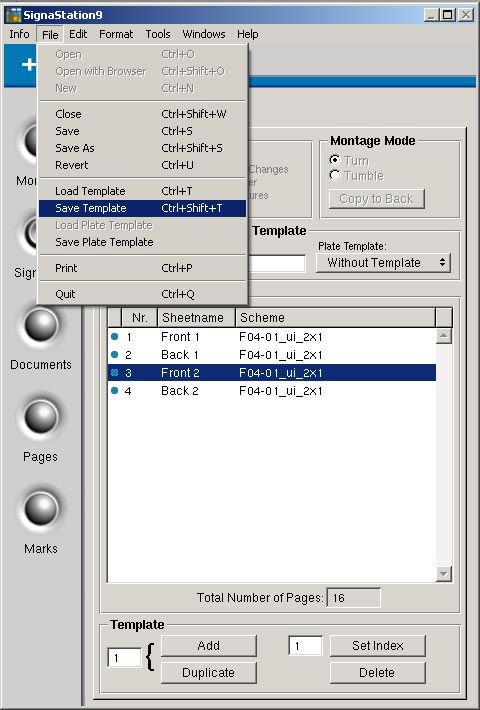Click the SignaStation9 title bar app icon
Viewport: 480px width, 710px height.
click(x=14, y=15)
